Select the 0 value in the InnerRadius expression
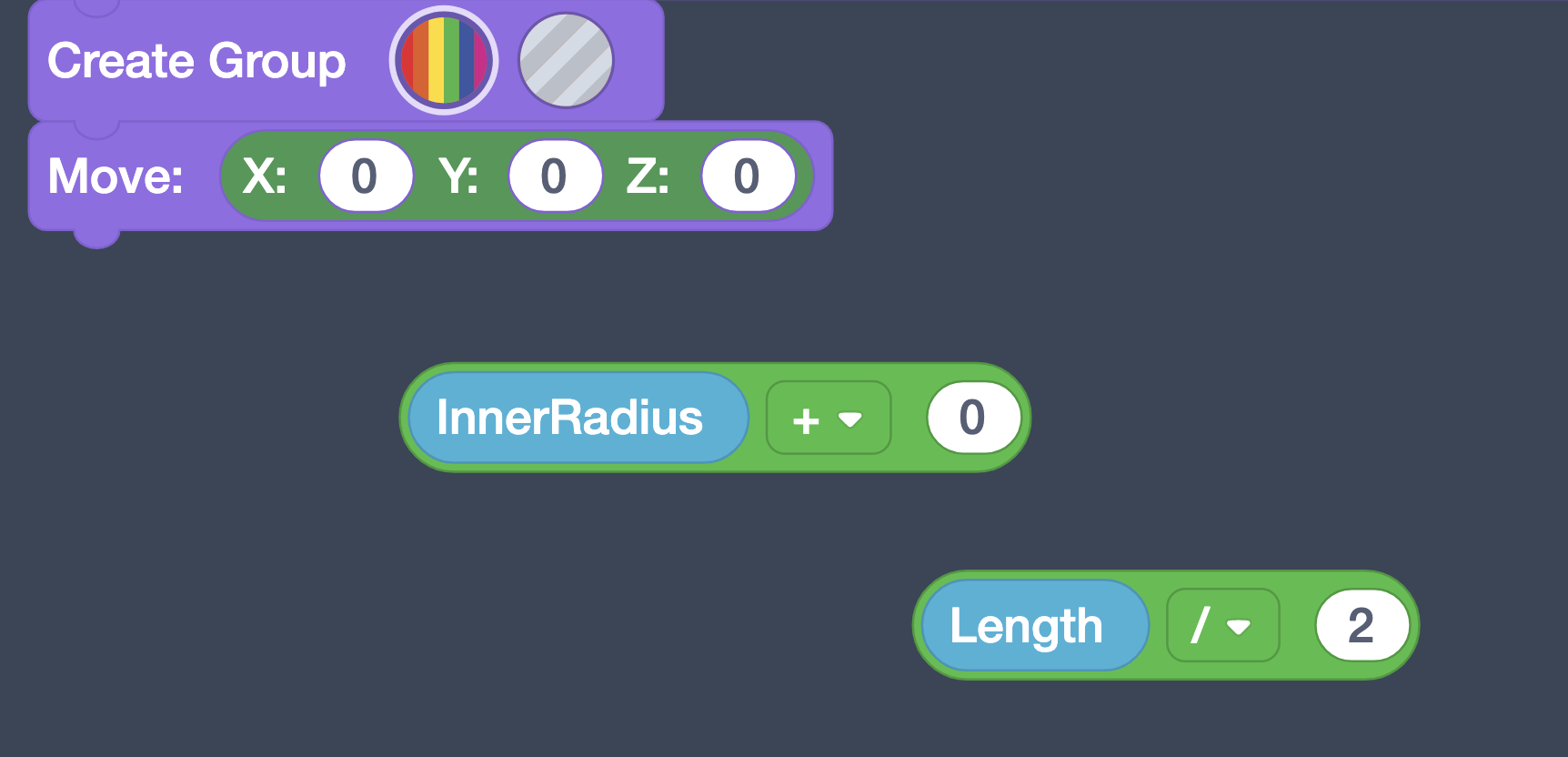The height and width of the screenshot is (757, 1568). (x=973, y=417)
